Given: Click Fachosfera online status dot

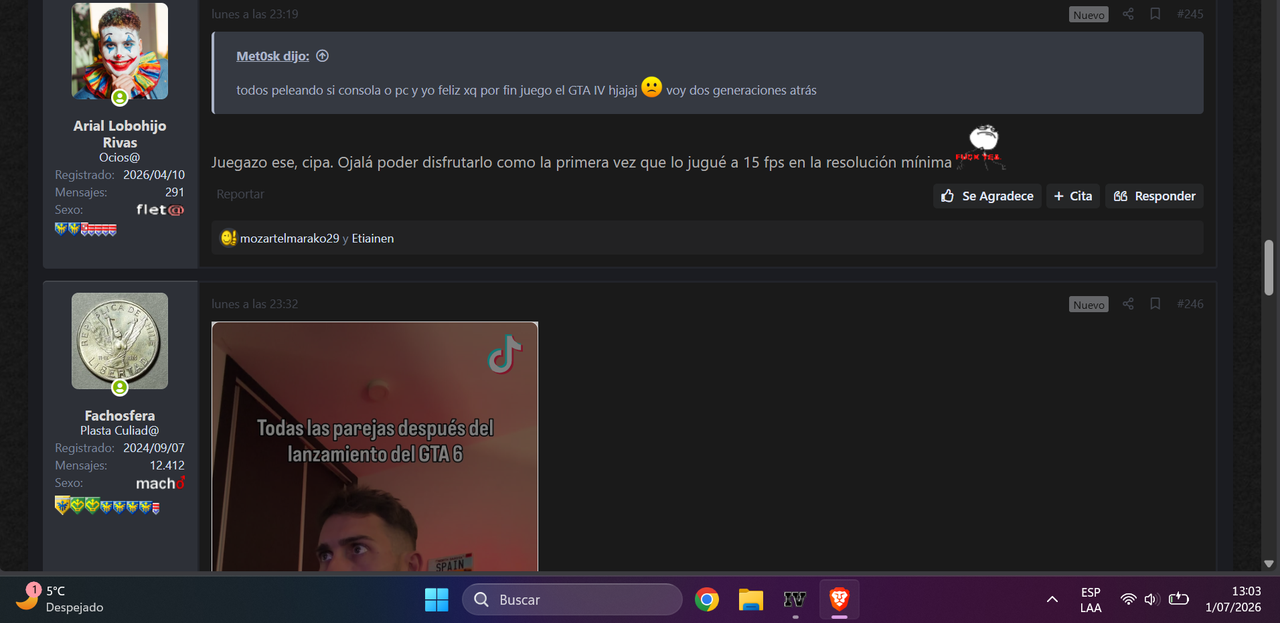Looking at the screenshot, I should [x=120, y=387].
